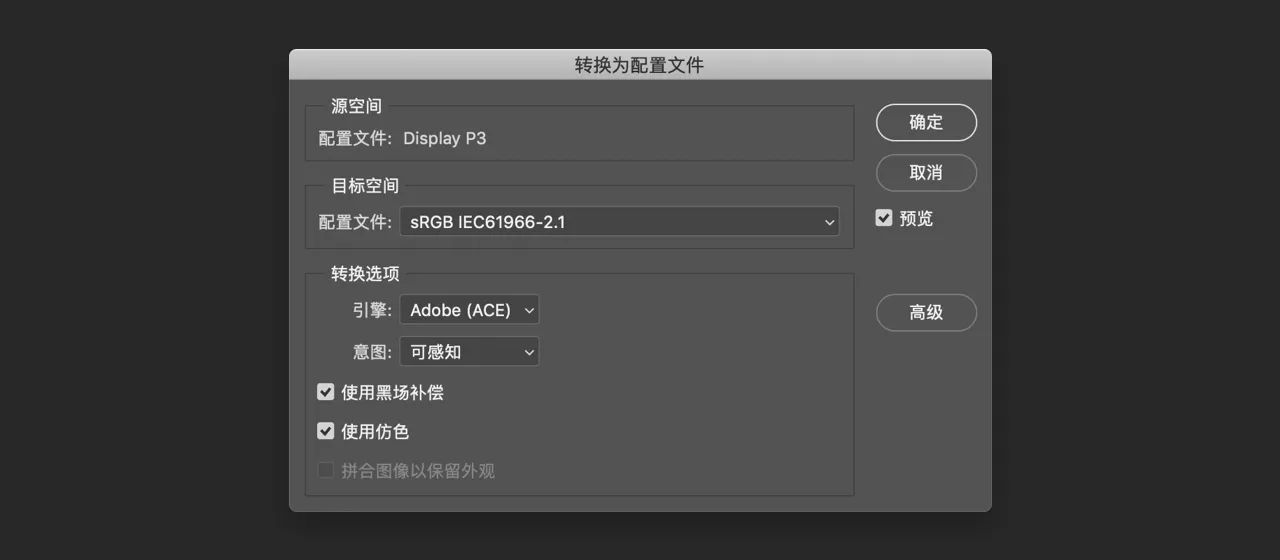Uncheck the 使用仿色 option
1280x560 pixels.
pyautogui.click(x=326, y=431)
